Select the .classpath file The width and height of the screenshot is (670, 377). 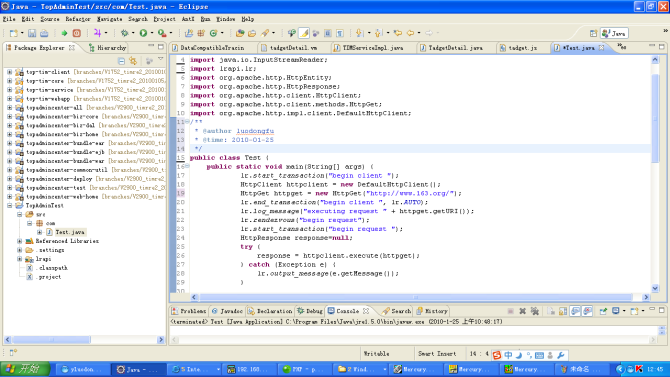click(x=53, y=268)
